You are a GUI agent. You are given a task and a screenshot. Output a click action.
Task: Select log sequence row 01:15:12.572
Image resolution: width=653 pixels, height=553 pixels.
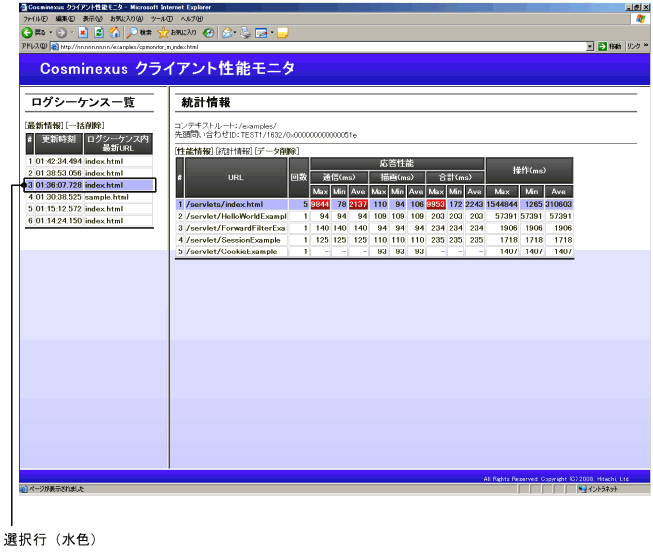click(89, 209)
